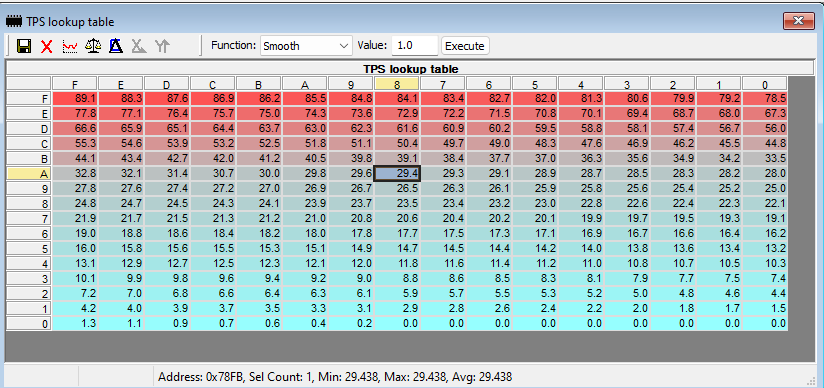Select the row header labeled 3
Image resolution: width=824 pixels, height=388 pixels.
(29, 279)
